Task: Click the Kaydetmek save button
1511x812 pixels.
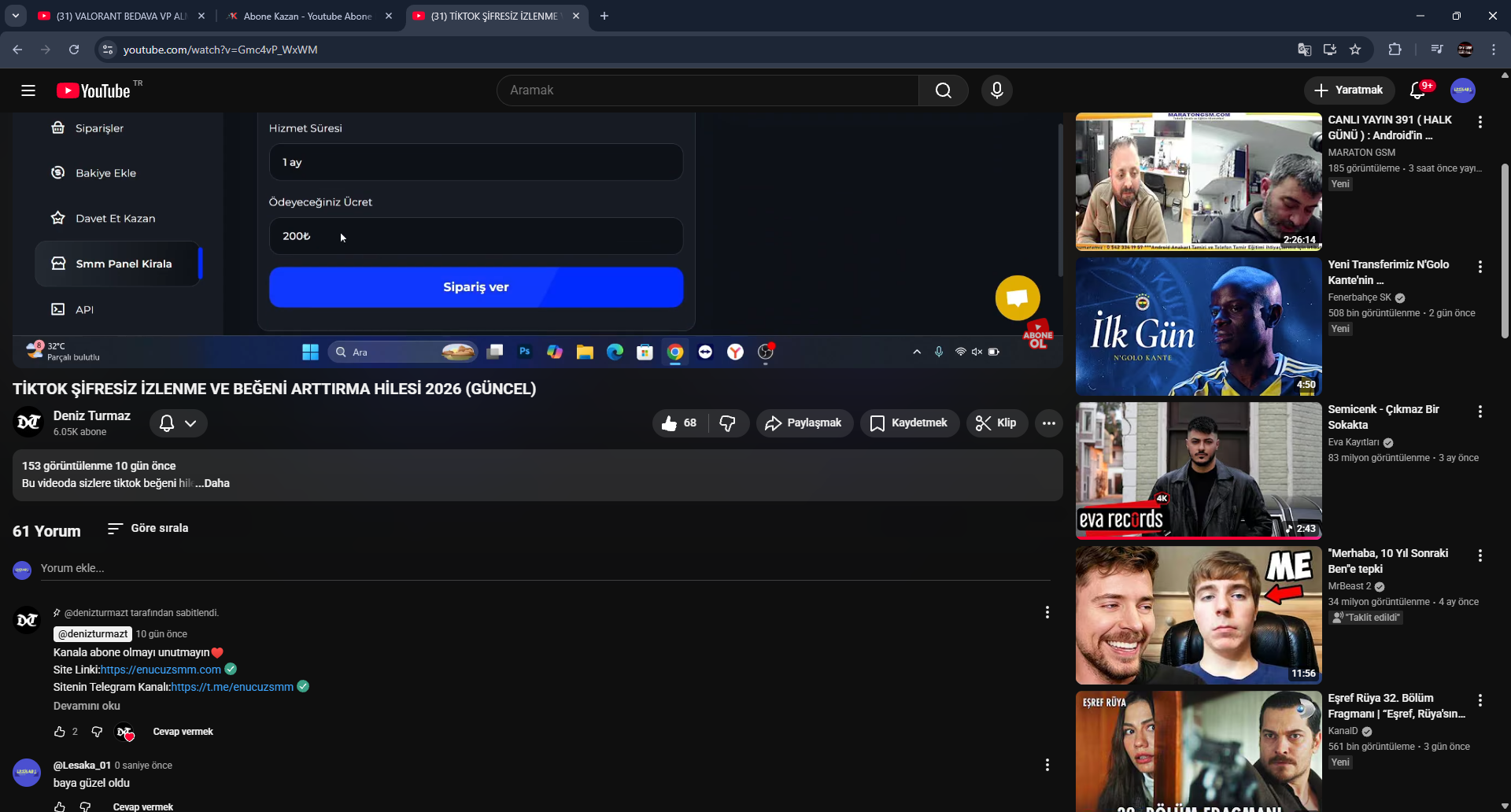Action: (x=910, y=423)
